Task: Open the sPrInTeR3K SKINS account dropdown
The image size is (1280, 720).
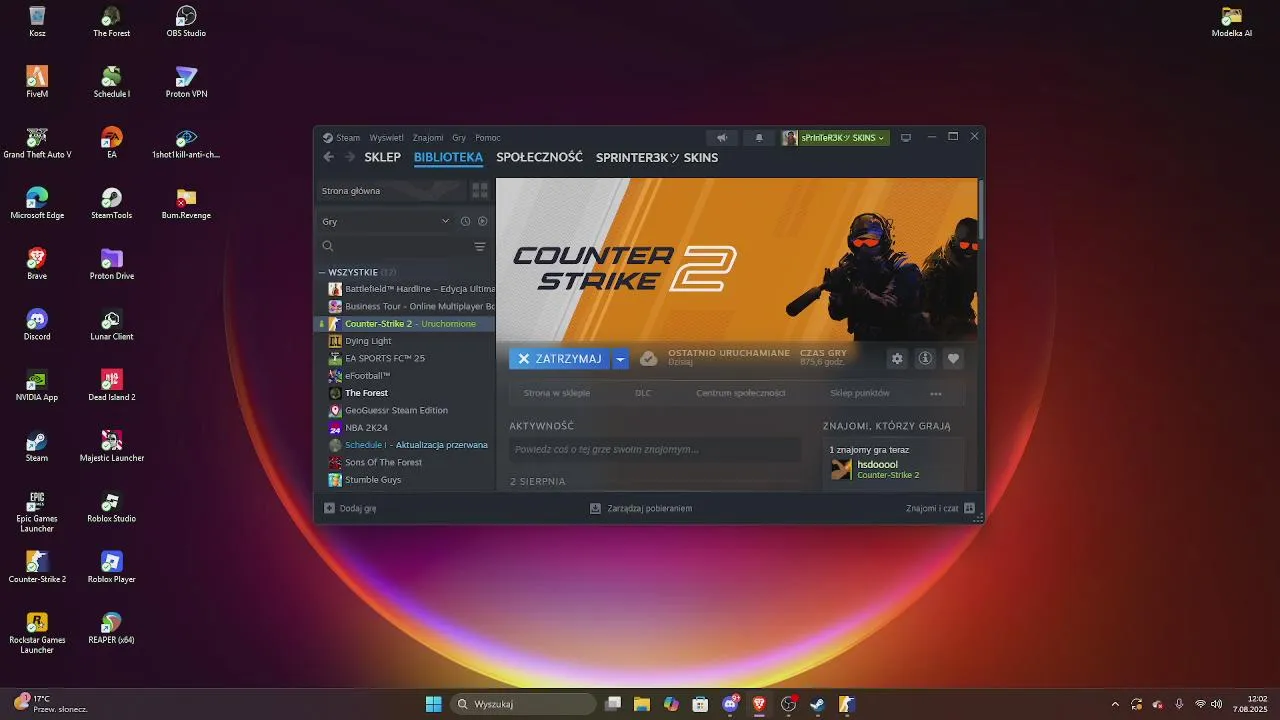Action: point(835,138)
